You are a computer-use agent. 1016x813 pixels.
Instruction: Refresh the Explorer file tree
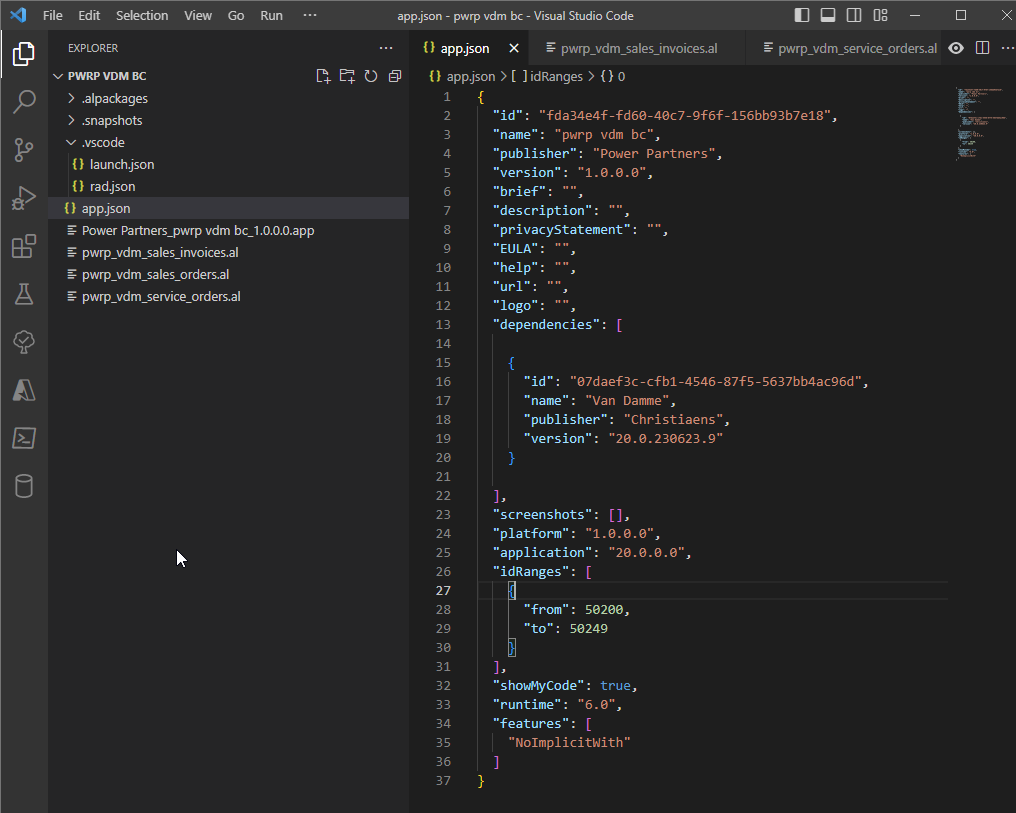pos(371,76)
